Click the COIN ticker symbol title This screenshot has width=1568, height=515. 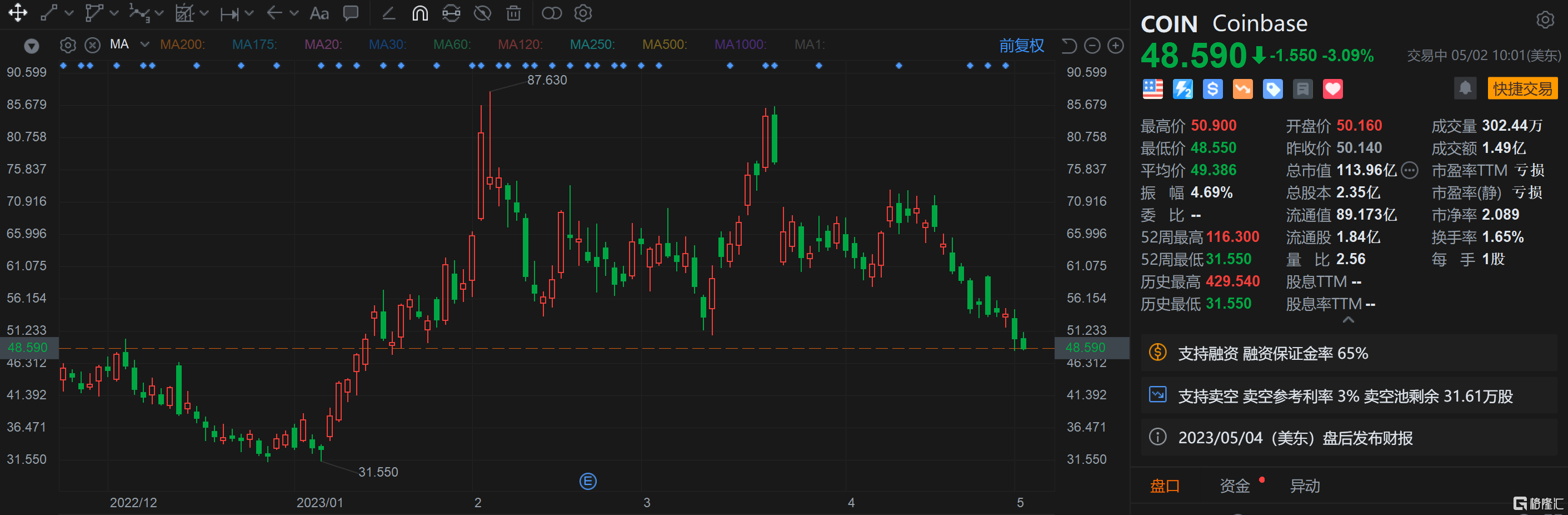(1168, 24)
